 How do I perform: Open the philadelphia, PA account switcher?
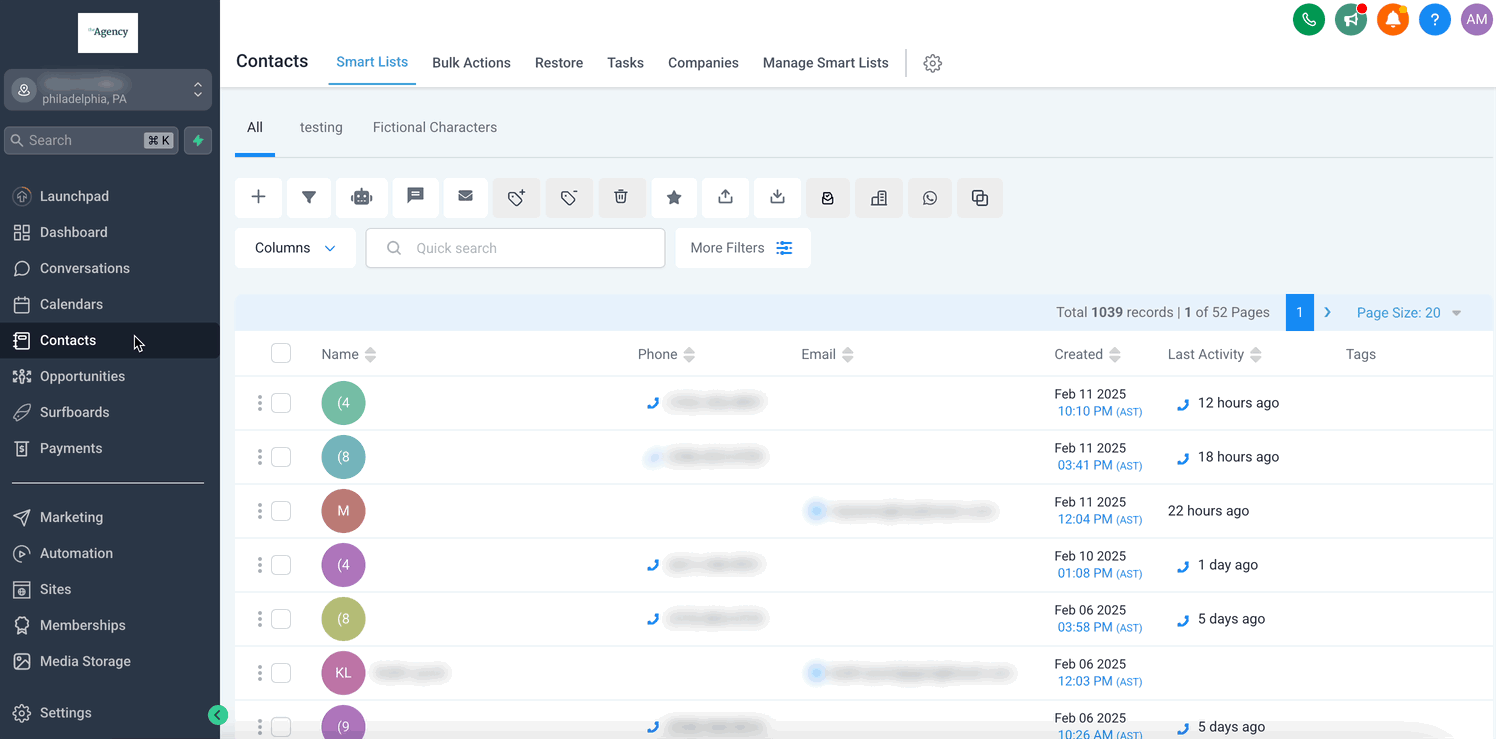pos(108,90)
